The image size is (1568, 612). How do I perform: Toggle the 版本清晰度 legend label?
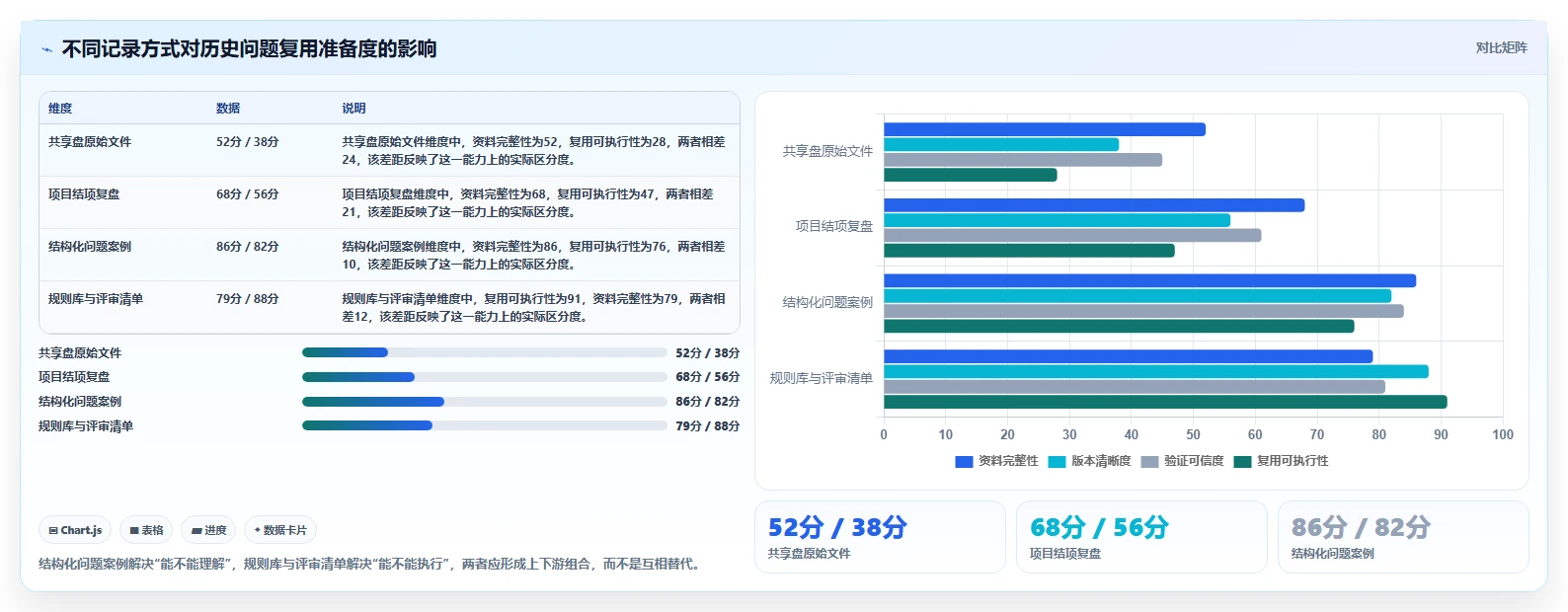(x=1101, y=461)
